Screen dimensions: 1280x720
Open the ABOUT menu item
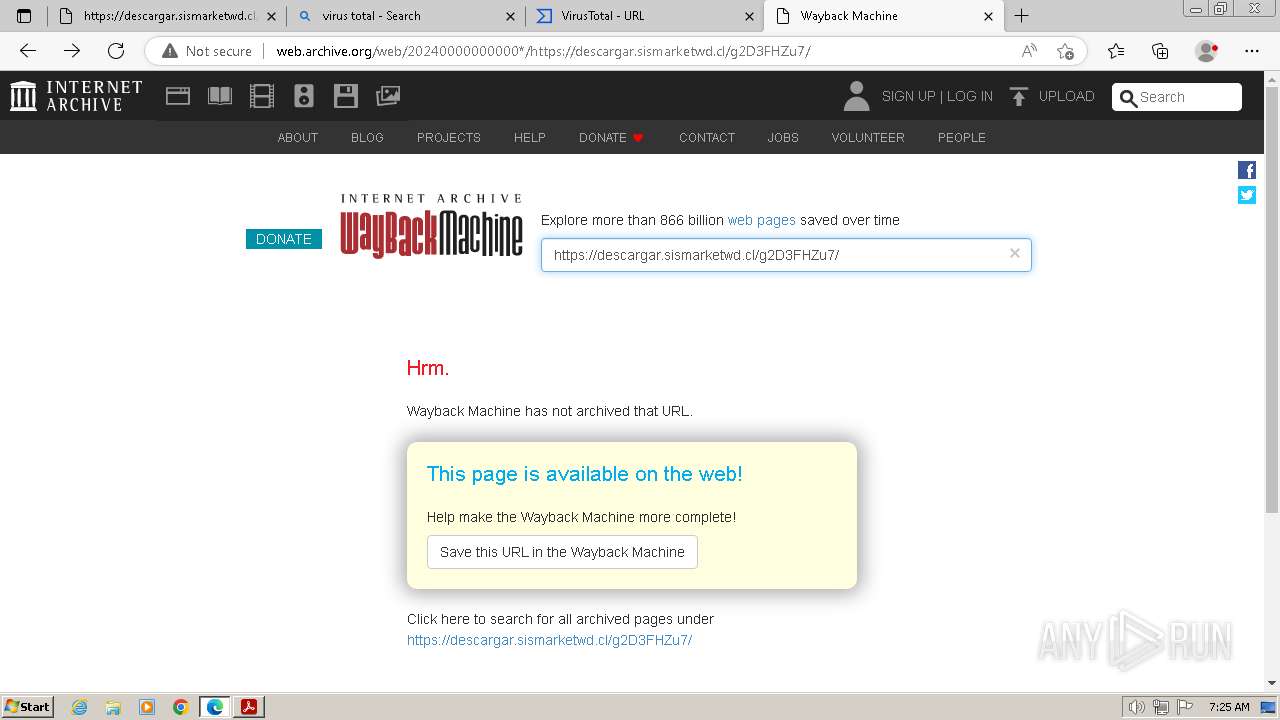coord(298,138)
